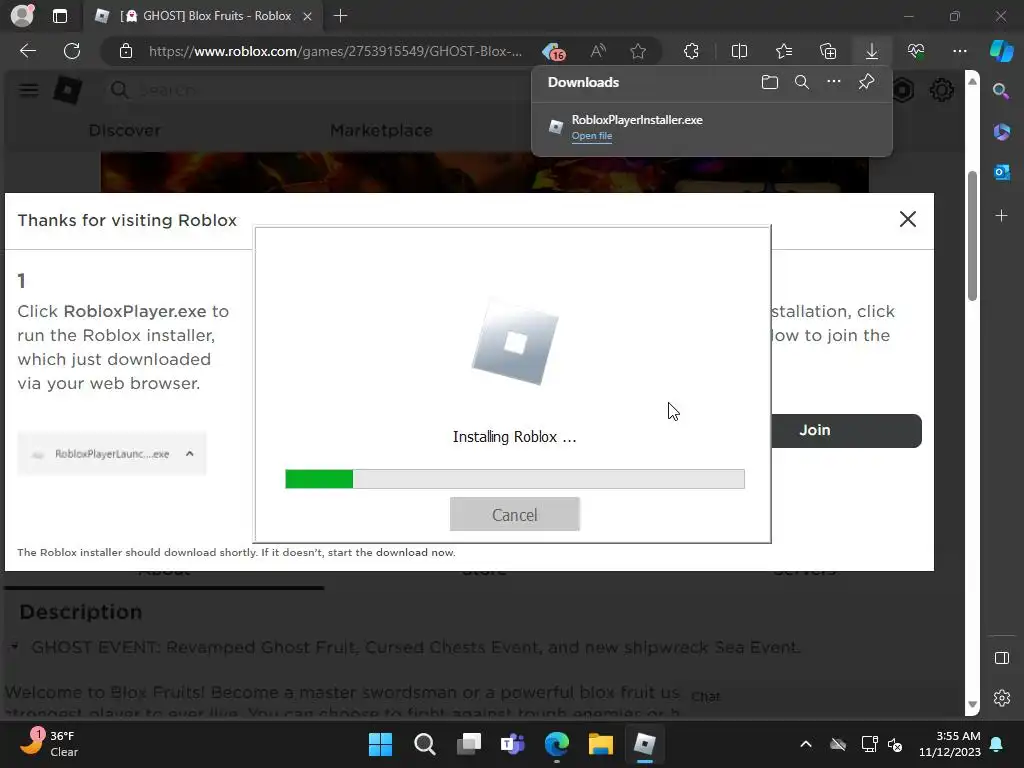Open Browser essentials heart icon
Image resolution: width=1024 pixels, height=768 pixels.
click(x=916, y=51)
